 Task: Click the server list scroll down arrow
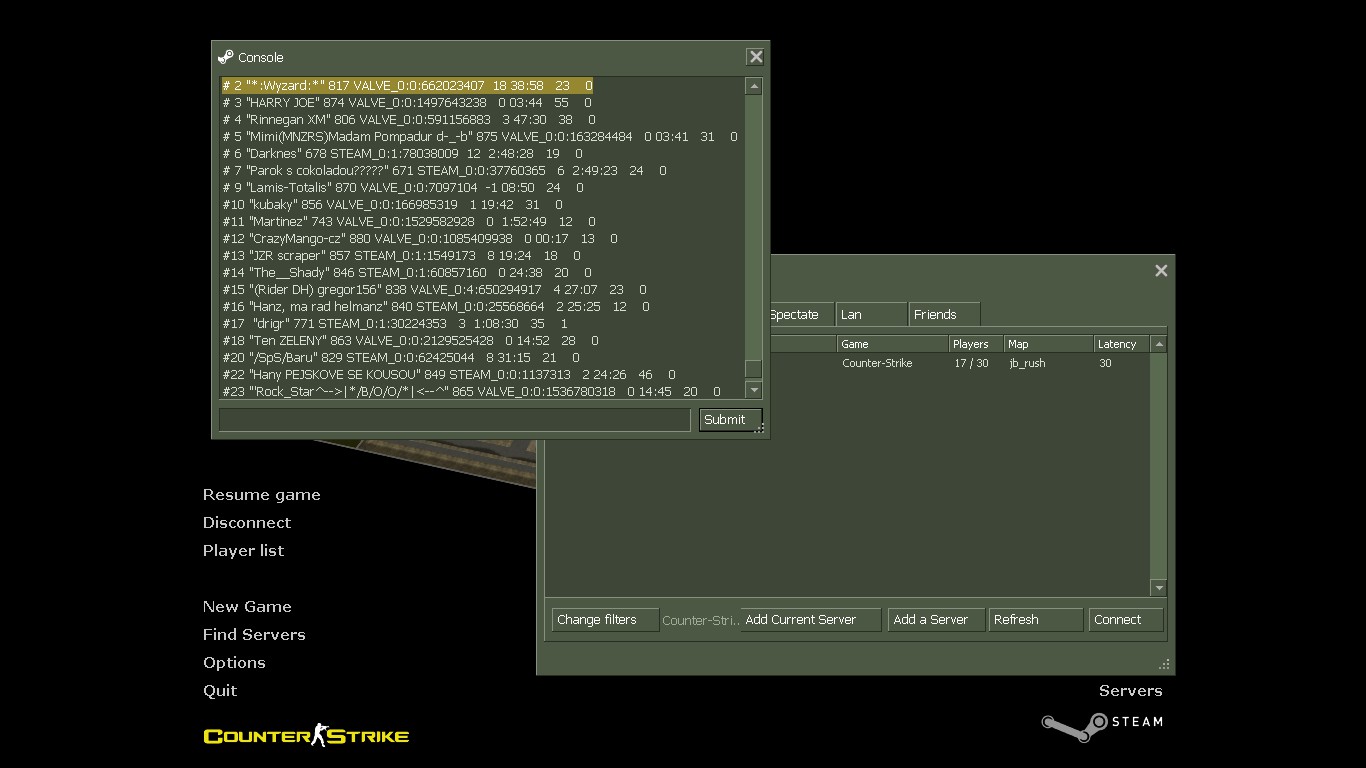(1159, 588)
